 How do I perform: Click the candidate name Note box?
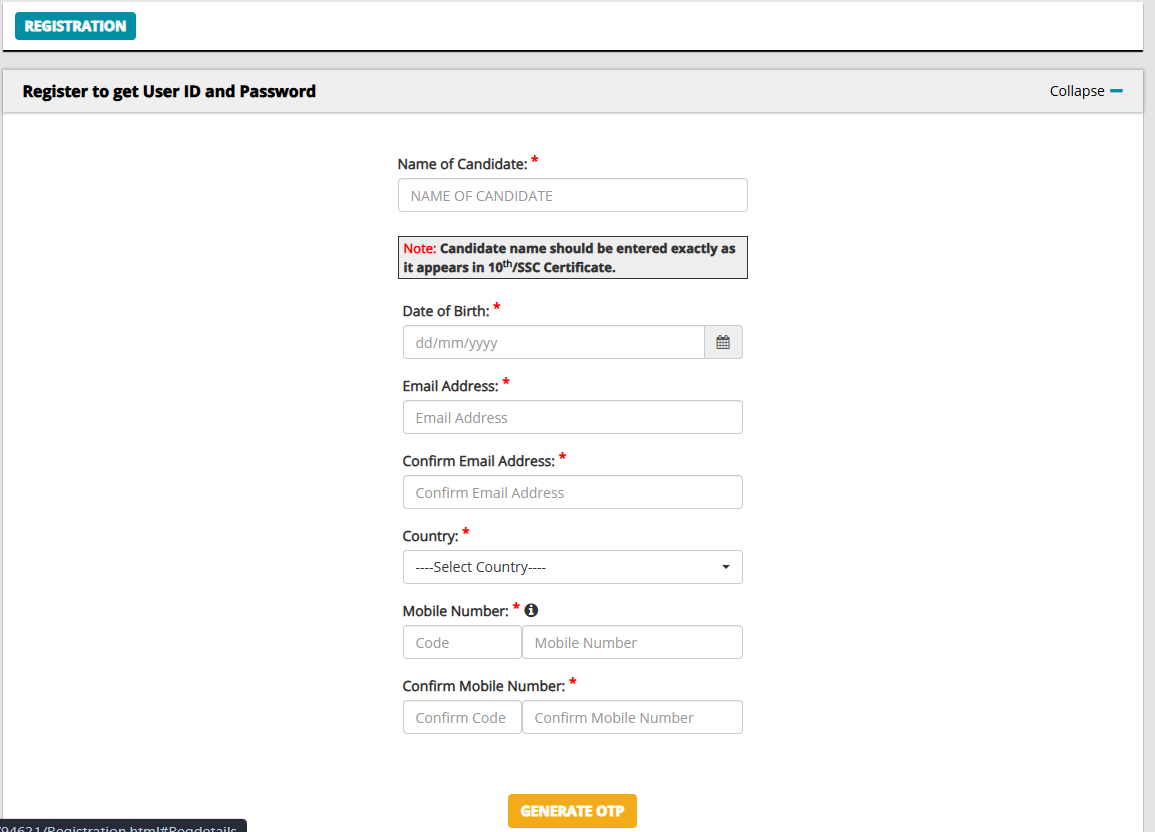click(572, 258)
